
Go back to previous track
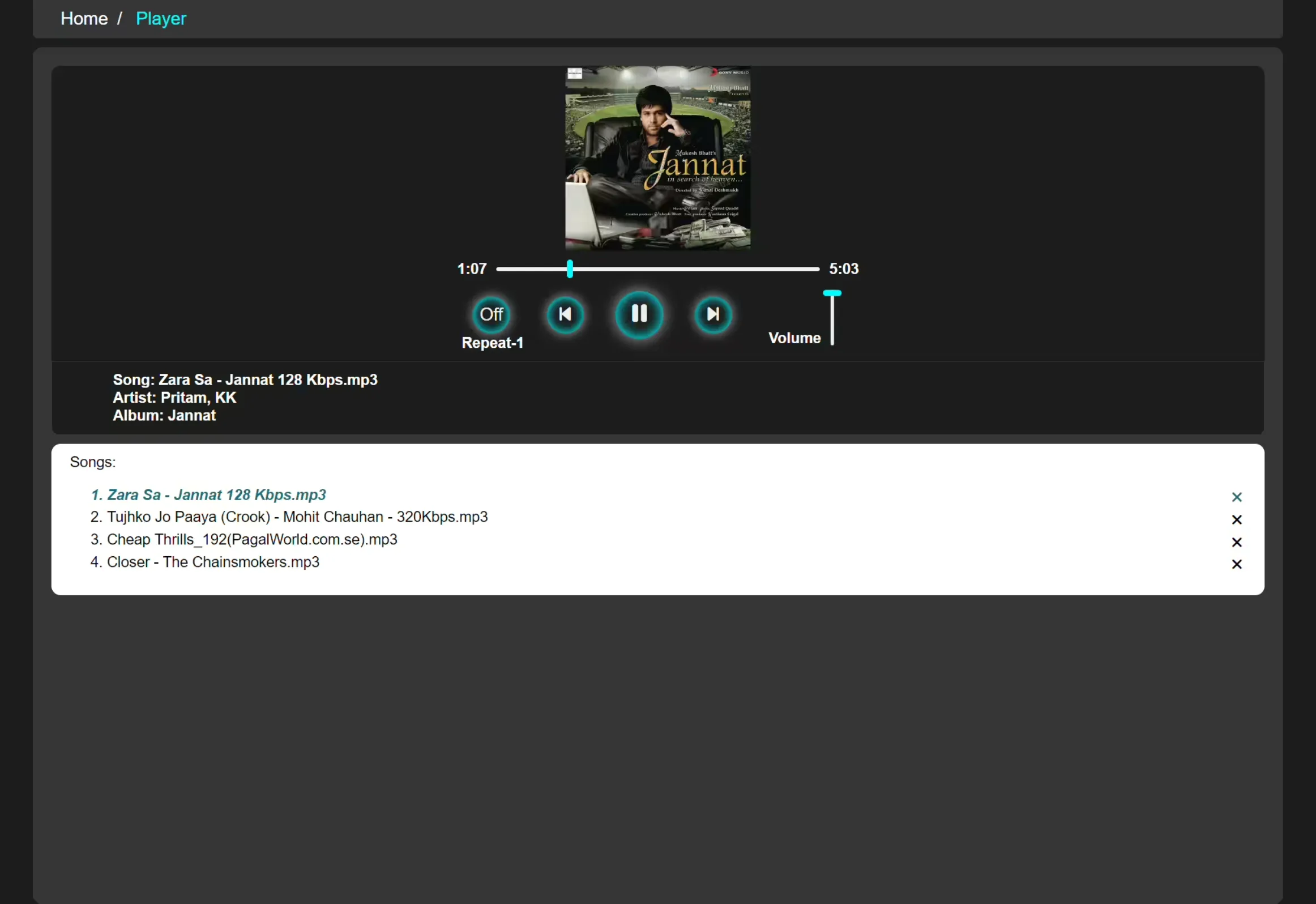[565, 314]
